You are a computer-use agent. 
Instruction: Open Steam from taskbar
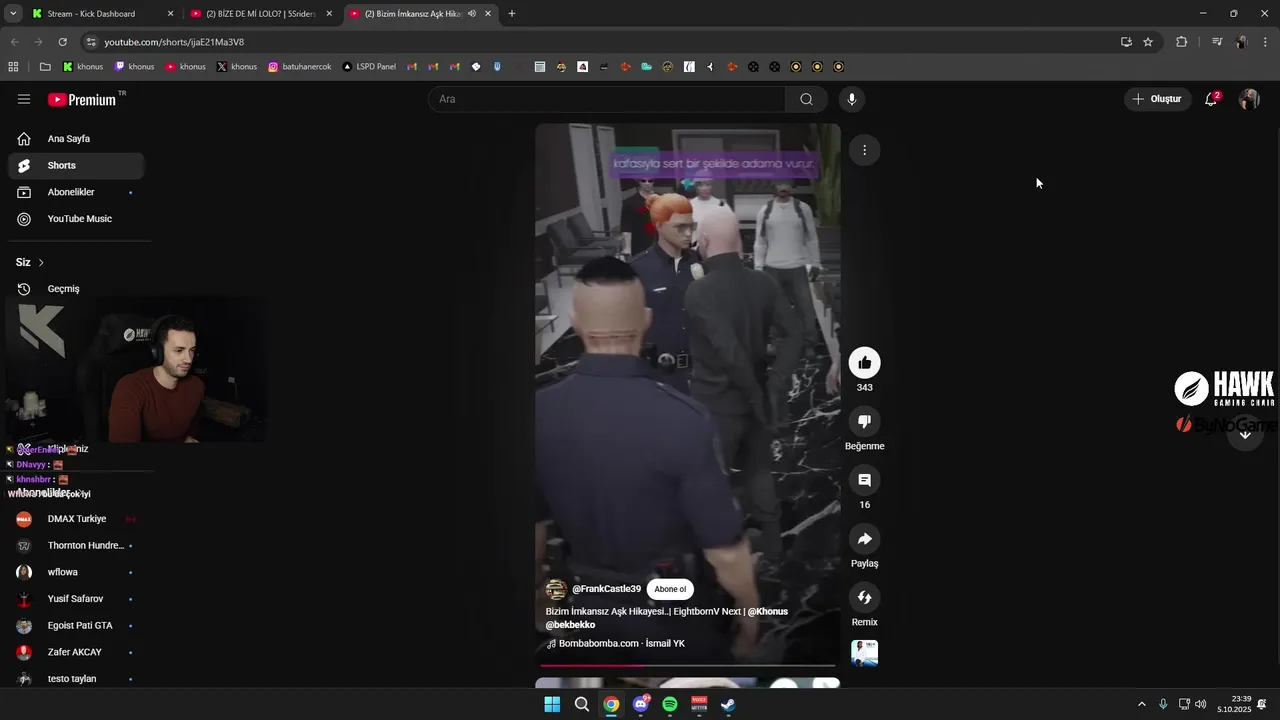pos(729,704)
